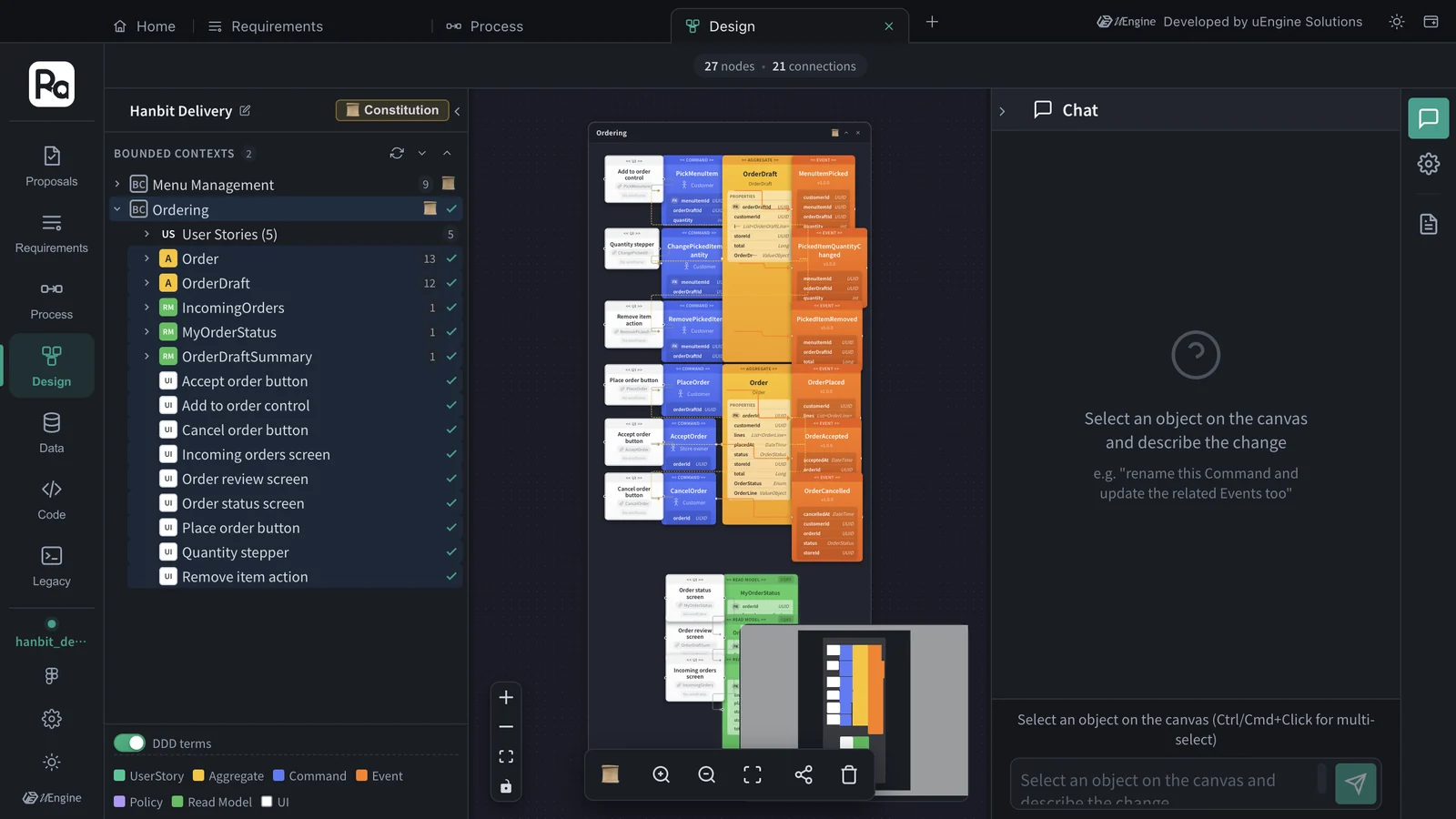Click the share icon in canvas toolbar

[x=804, y=774]
